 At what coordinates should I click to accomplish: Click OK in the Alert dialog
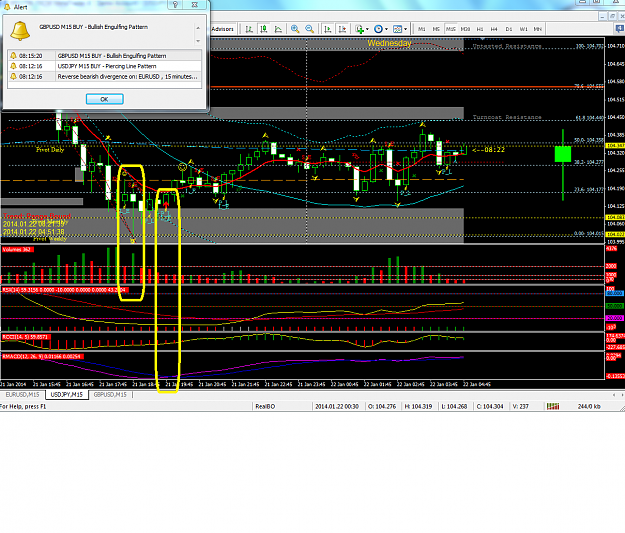(104, 99)
